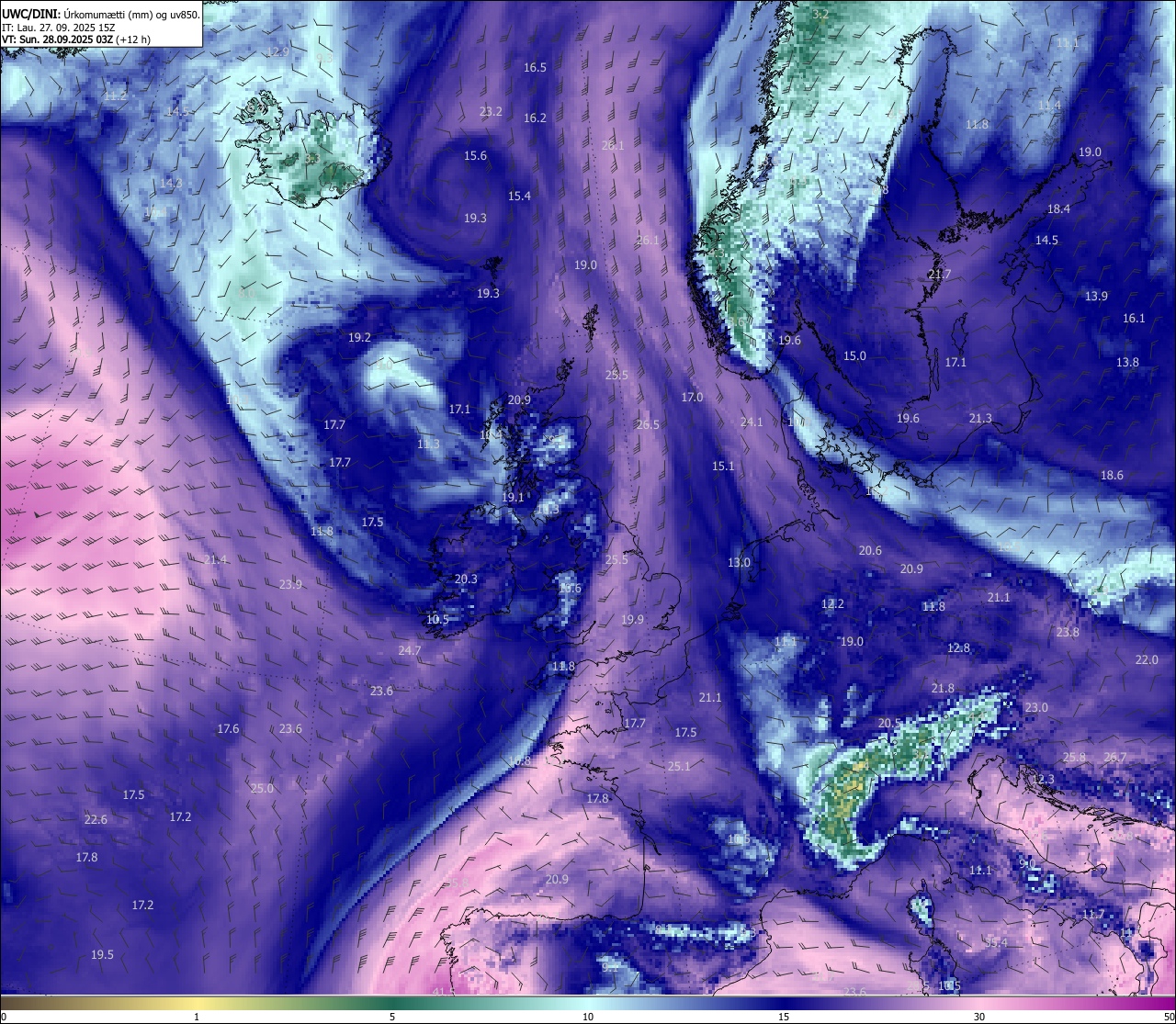The width and height of the screenshot is (1176, 1024).
Task: Click the 15.0 map value
Action: pos(854,356)
